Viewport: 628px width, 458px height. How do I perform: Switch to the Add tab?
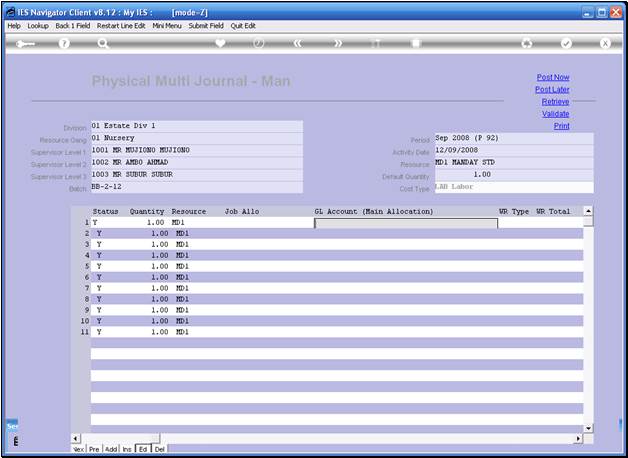(111, 449)
